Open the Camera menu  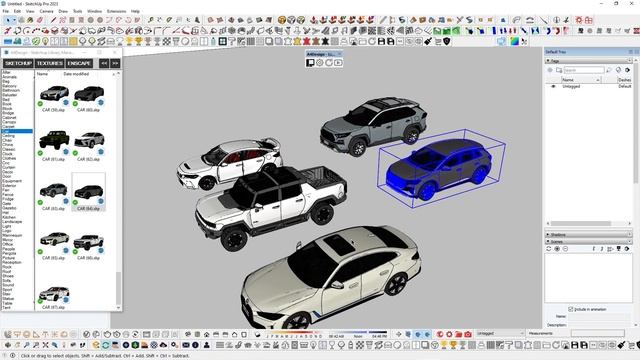[46, 11]
